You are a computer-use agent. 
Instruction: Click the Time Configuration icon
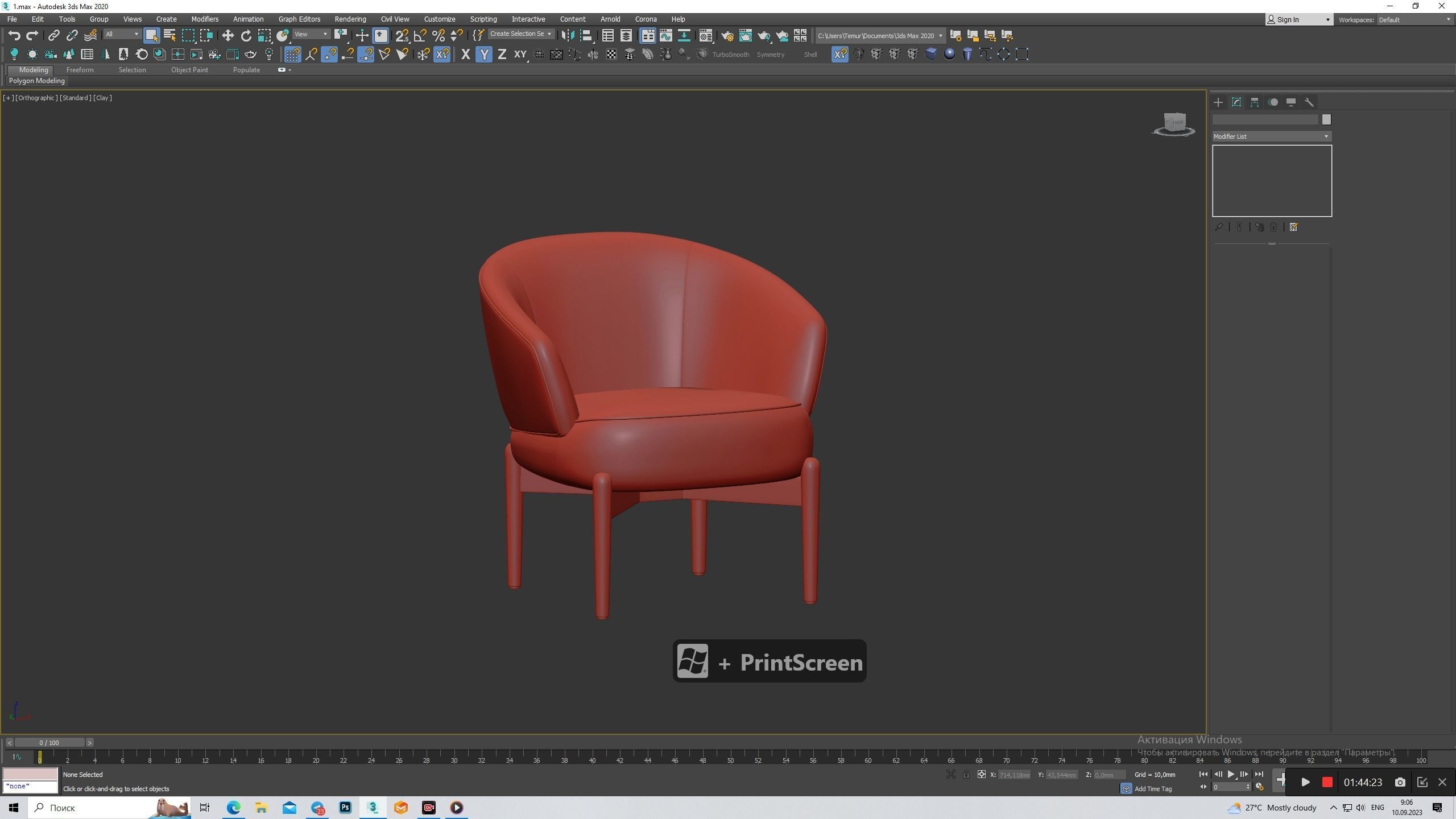1259,787
